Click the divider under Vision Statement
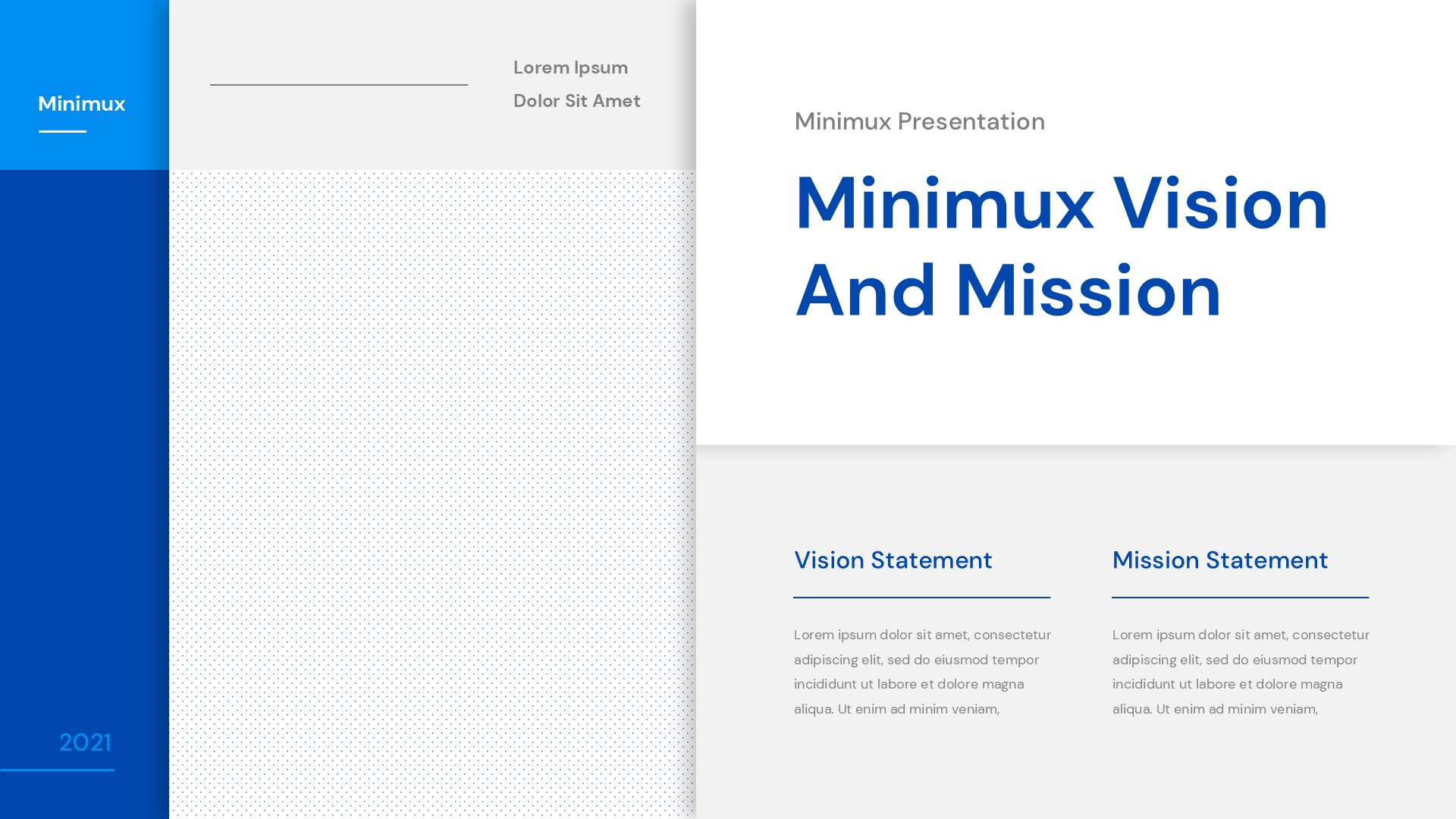 coord(921,598)
